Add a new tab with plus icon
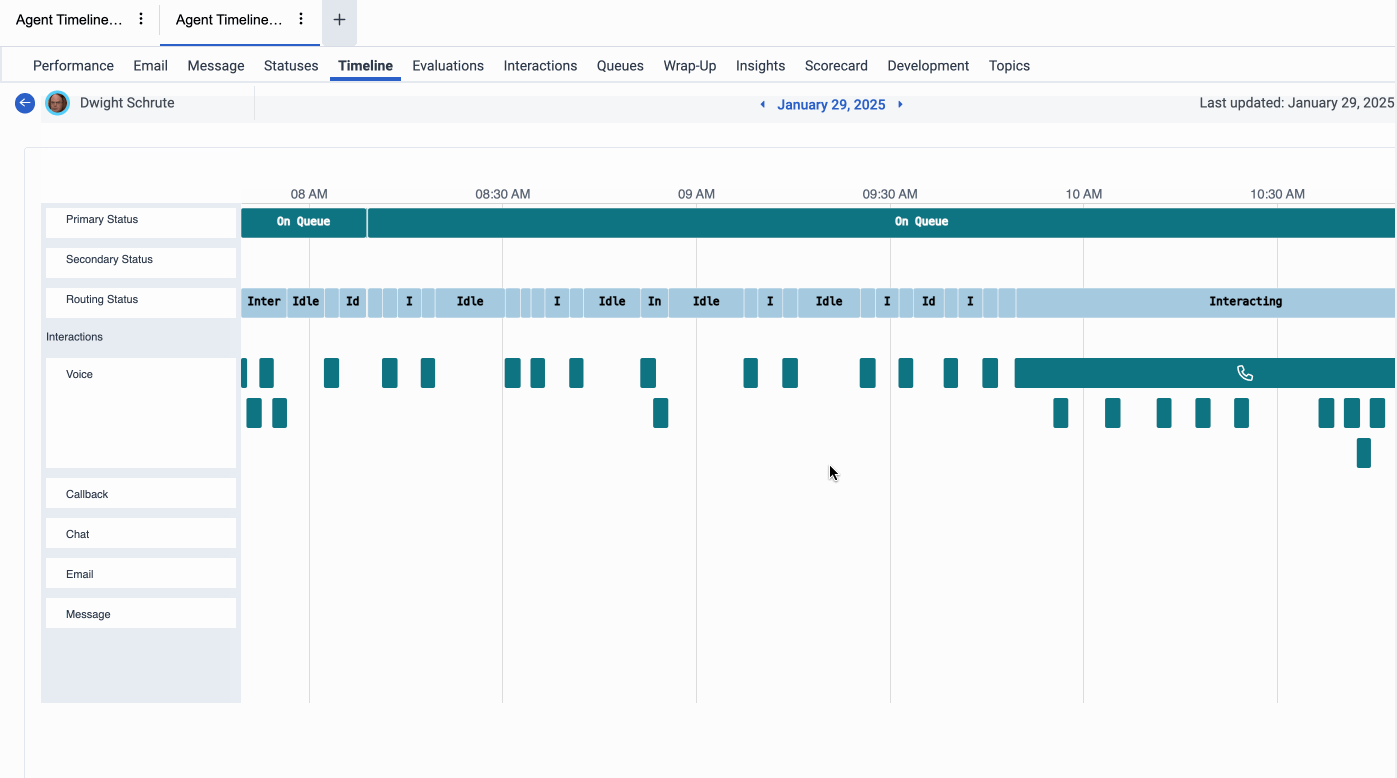The width and height of the screenshot is (1397, 778). click(339, 20)
